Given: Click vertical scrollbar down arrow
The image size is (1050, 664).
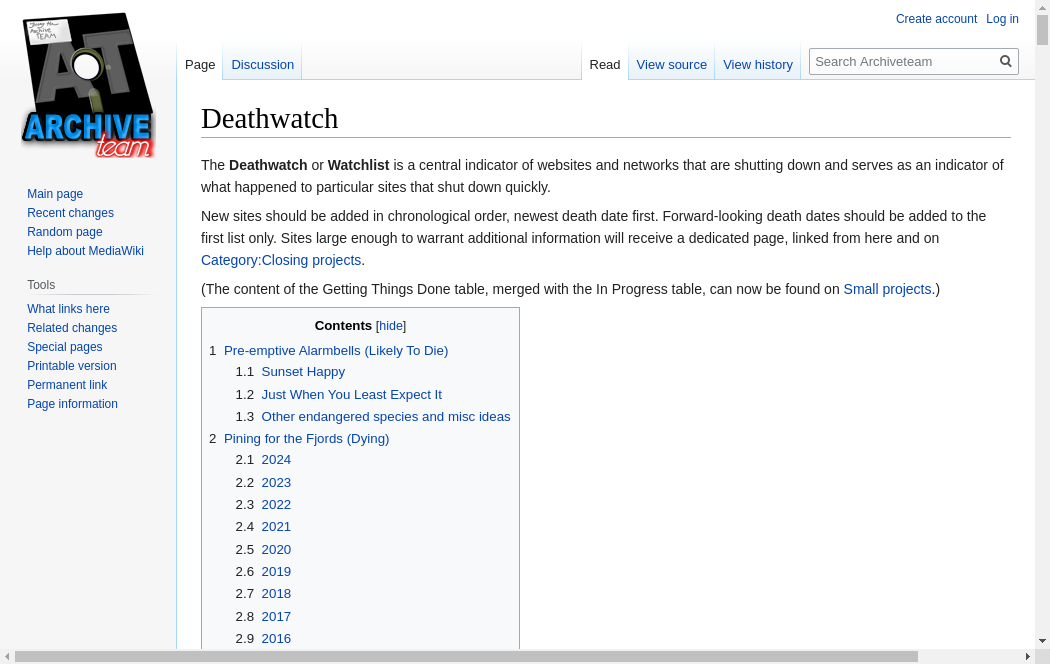Looking at the screenshot, I should [1042, 641].
